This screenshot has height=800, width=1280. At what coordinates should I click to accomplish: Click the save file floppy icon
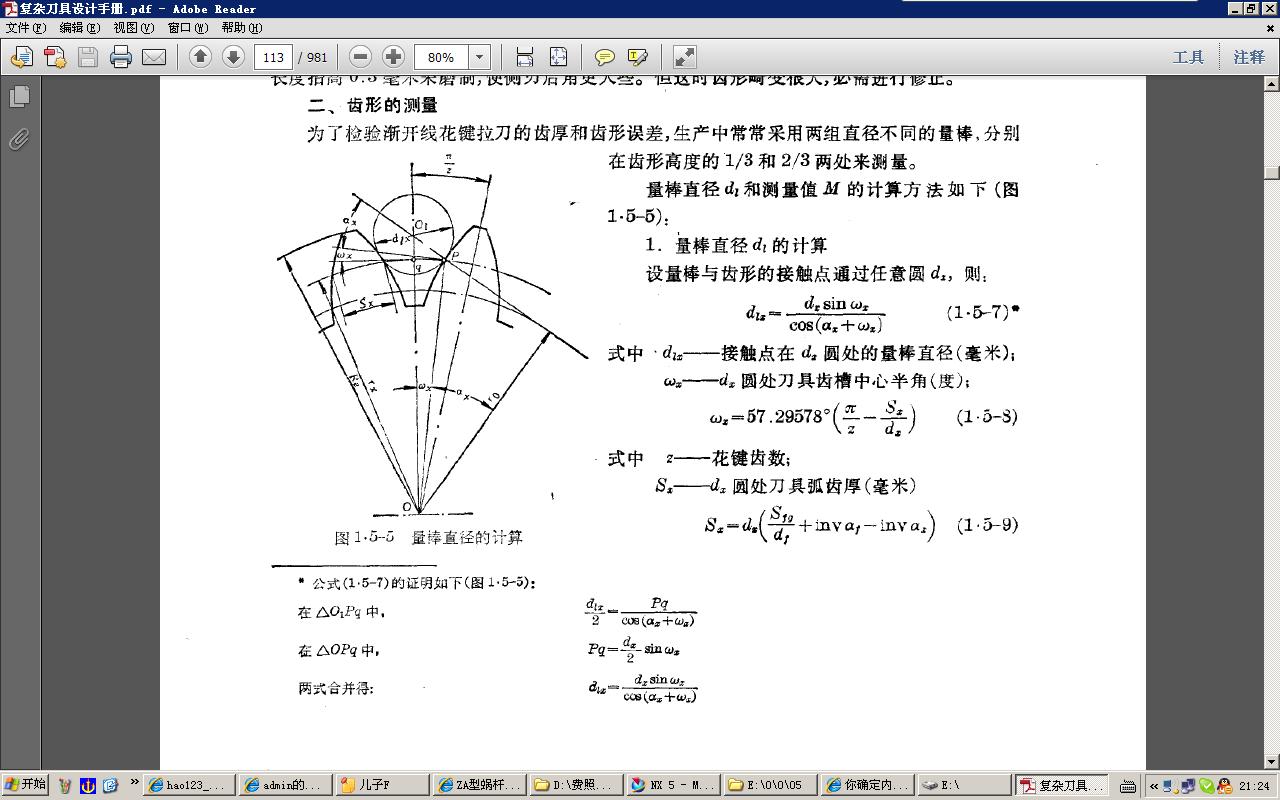click(87, 57)
